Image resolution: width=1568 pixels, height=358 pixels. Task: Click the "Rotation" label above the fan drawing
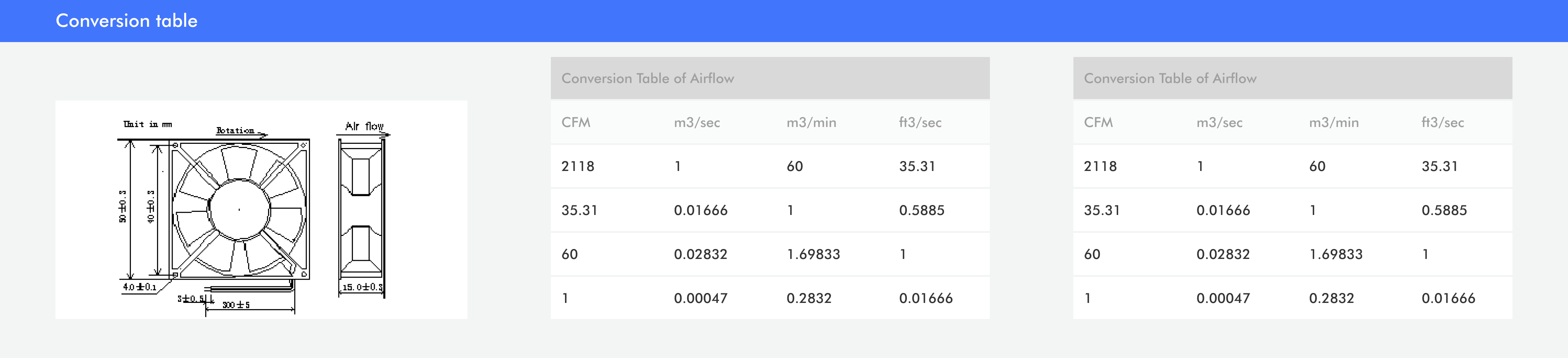[x=235, y=130]
